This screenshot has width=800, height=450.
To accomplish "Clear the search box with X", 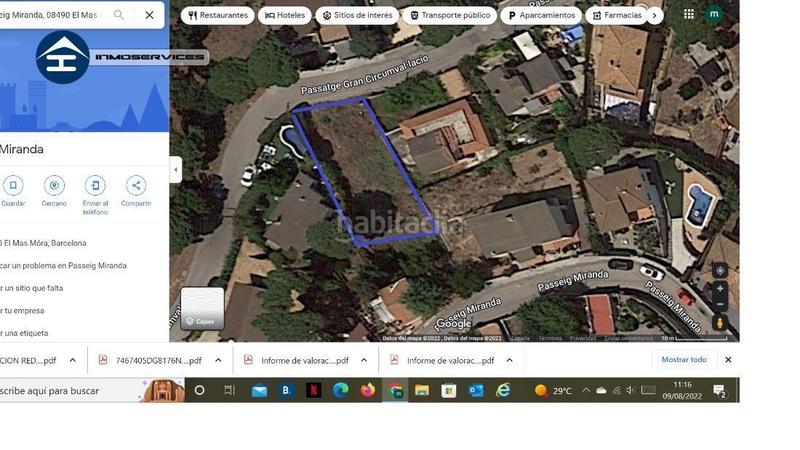I will click(149, 15).
